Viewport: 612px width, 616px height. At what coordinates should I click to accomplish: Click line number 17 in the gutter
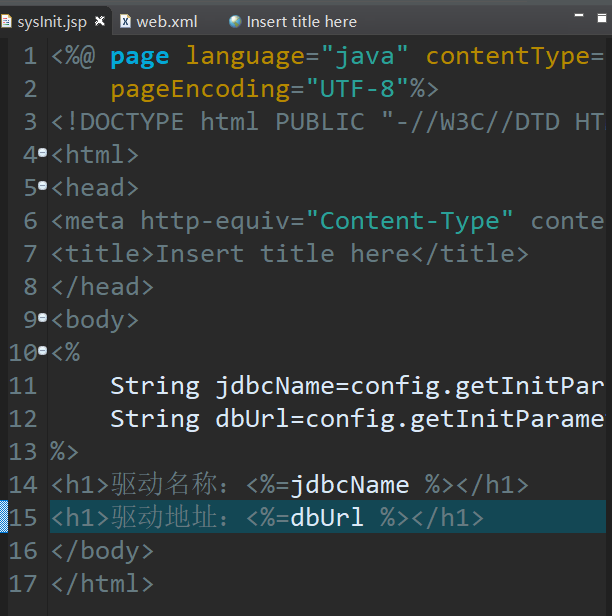click(x=23, y=584)
